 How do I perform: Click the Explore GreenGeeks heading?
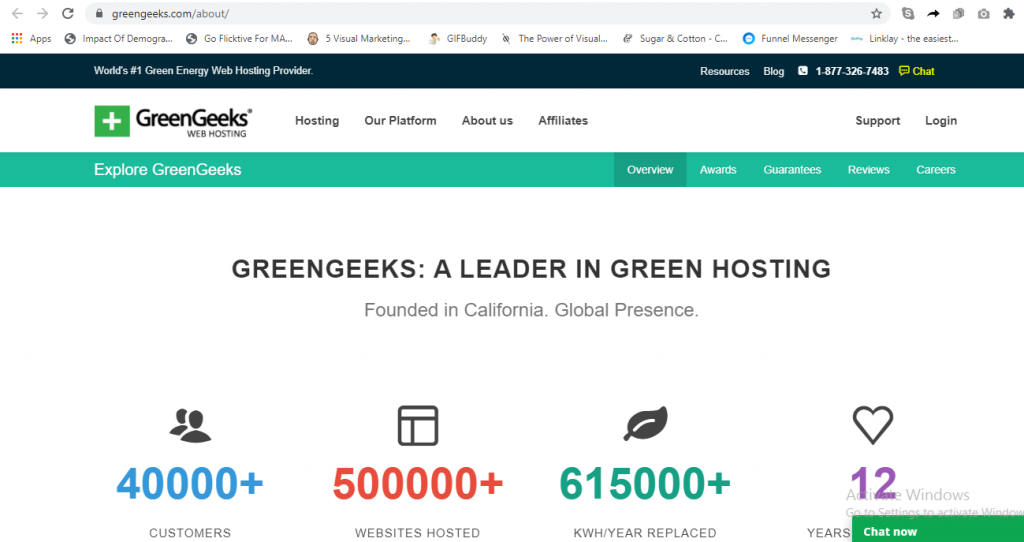(x=168, y=170)
